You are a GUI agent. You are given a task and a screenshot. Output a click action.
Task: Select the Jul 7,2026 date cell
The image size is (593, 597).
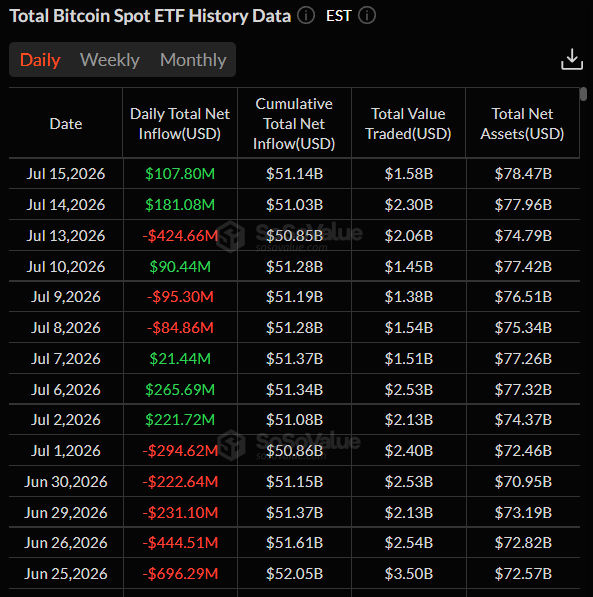(66, 359)
